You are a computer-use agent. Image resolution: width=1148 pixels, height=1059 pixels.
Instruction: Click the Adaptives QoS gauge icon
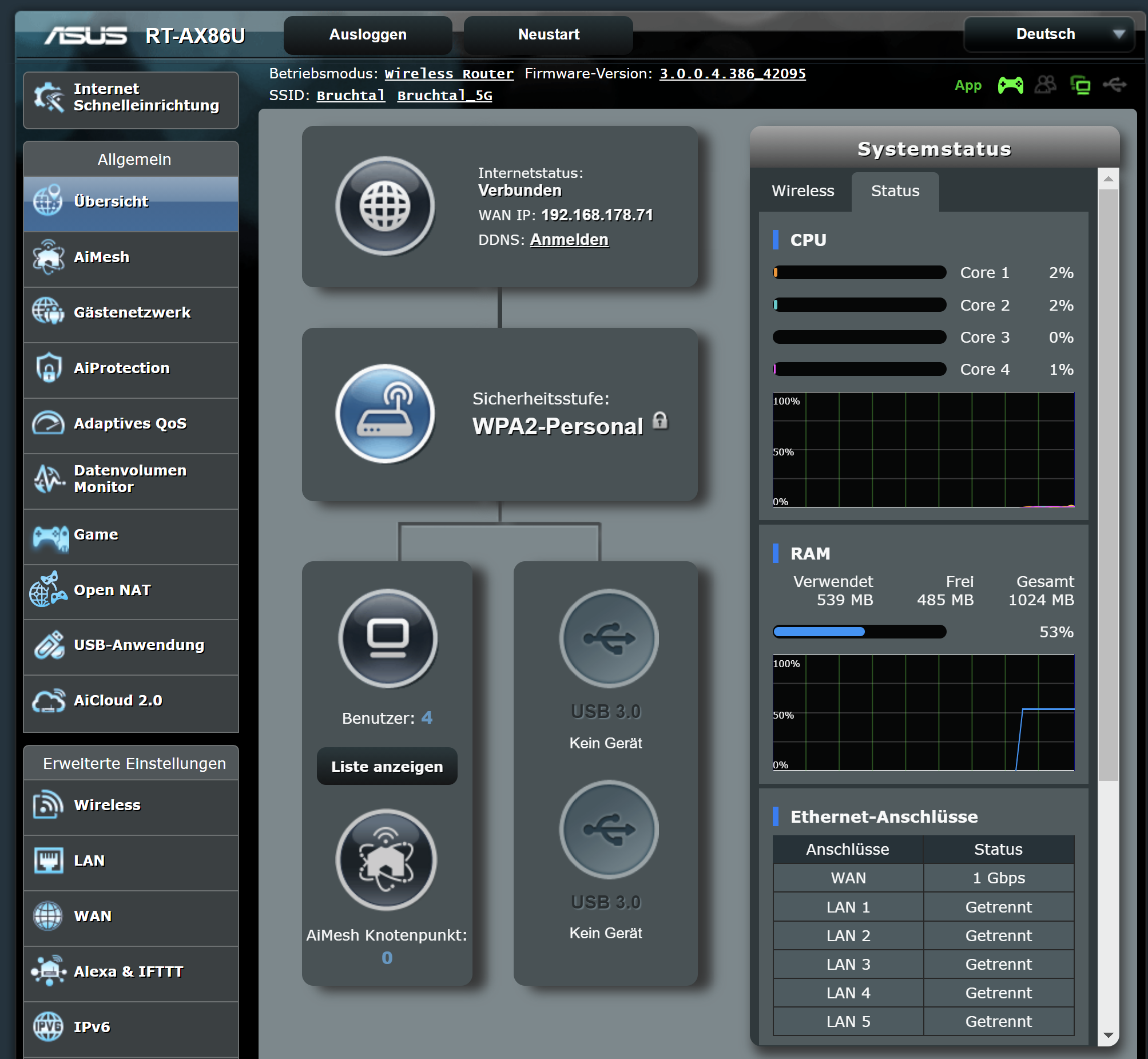(x=49, y=423)
